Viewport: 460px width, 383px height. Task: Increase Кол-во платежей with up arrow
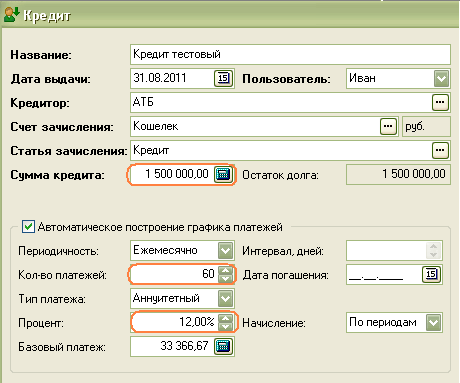226,271
